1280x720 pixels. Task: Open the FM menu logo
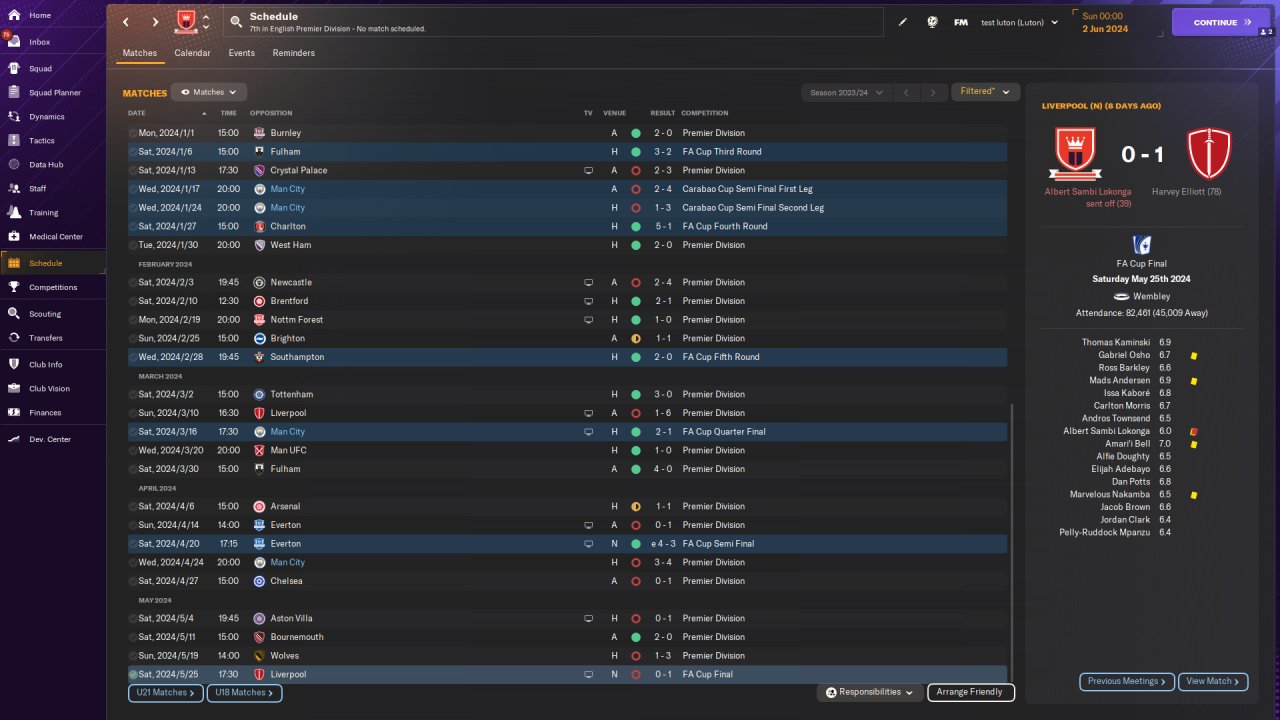coord(961,22)
